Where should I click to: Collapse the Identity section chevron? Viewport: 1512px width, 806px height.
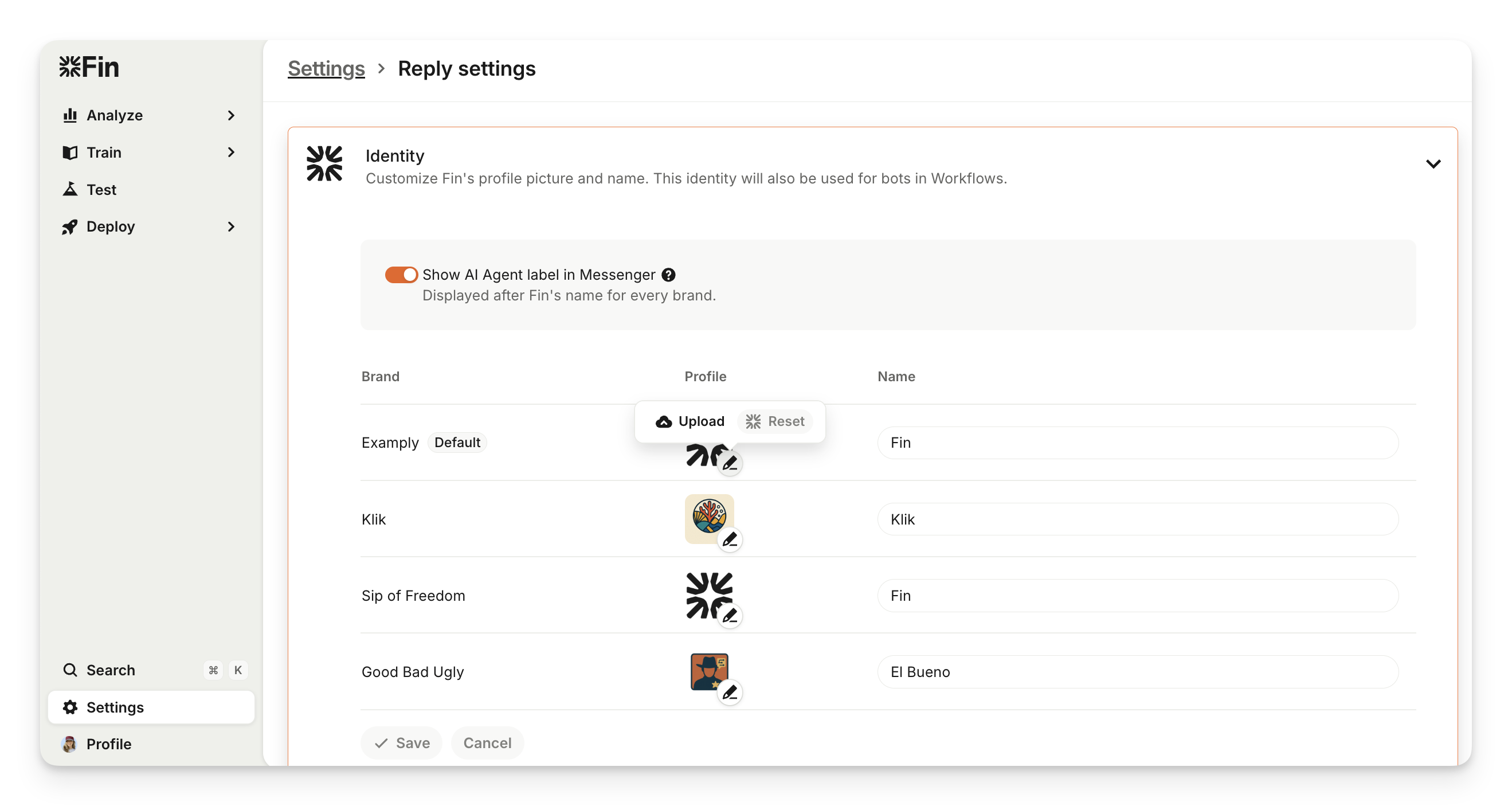(x=1433, y=164)
